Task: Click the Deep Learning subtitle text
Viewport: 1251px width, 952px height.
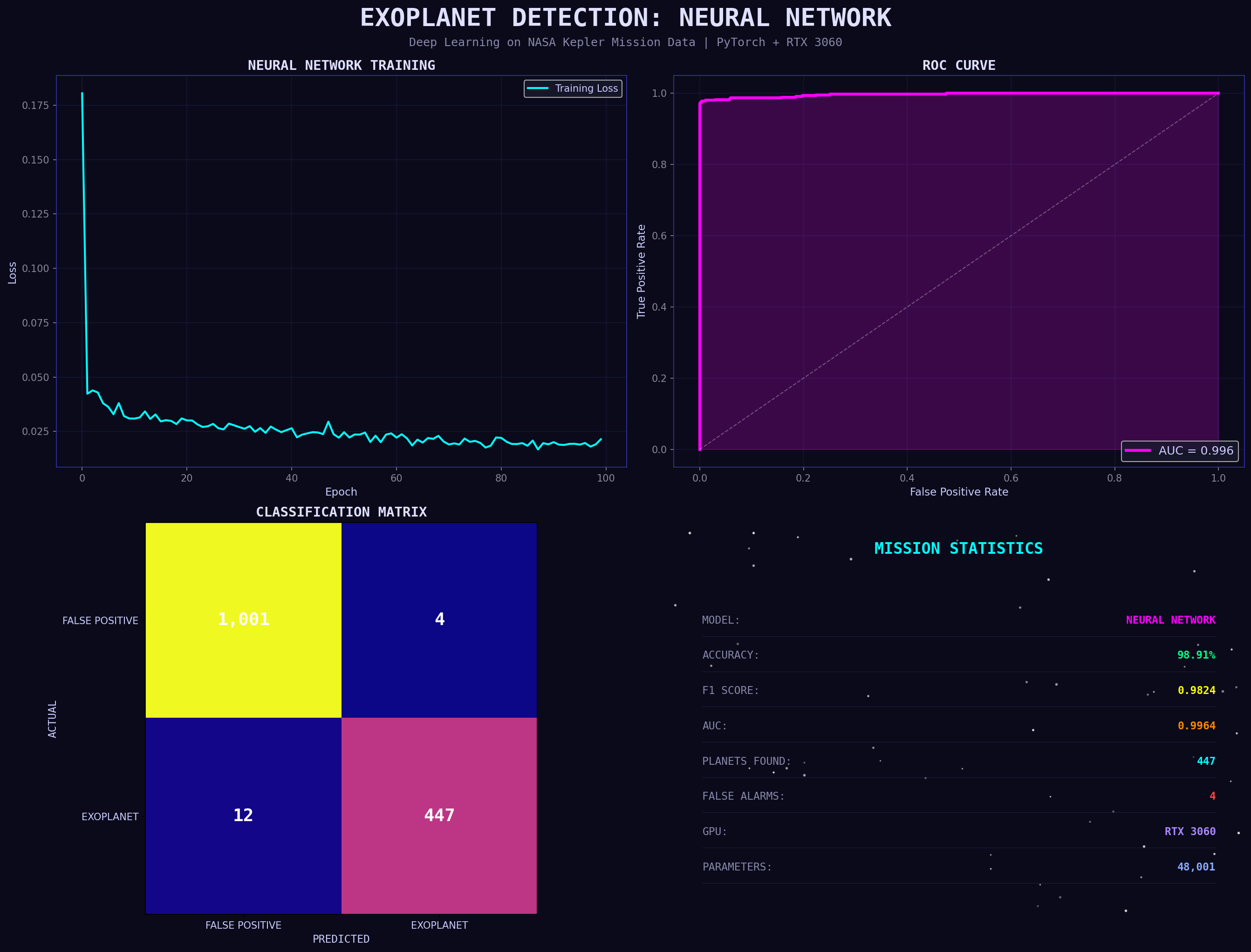Action: (625, 42)
